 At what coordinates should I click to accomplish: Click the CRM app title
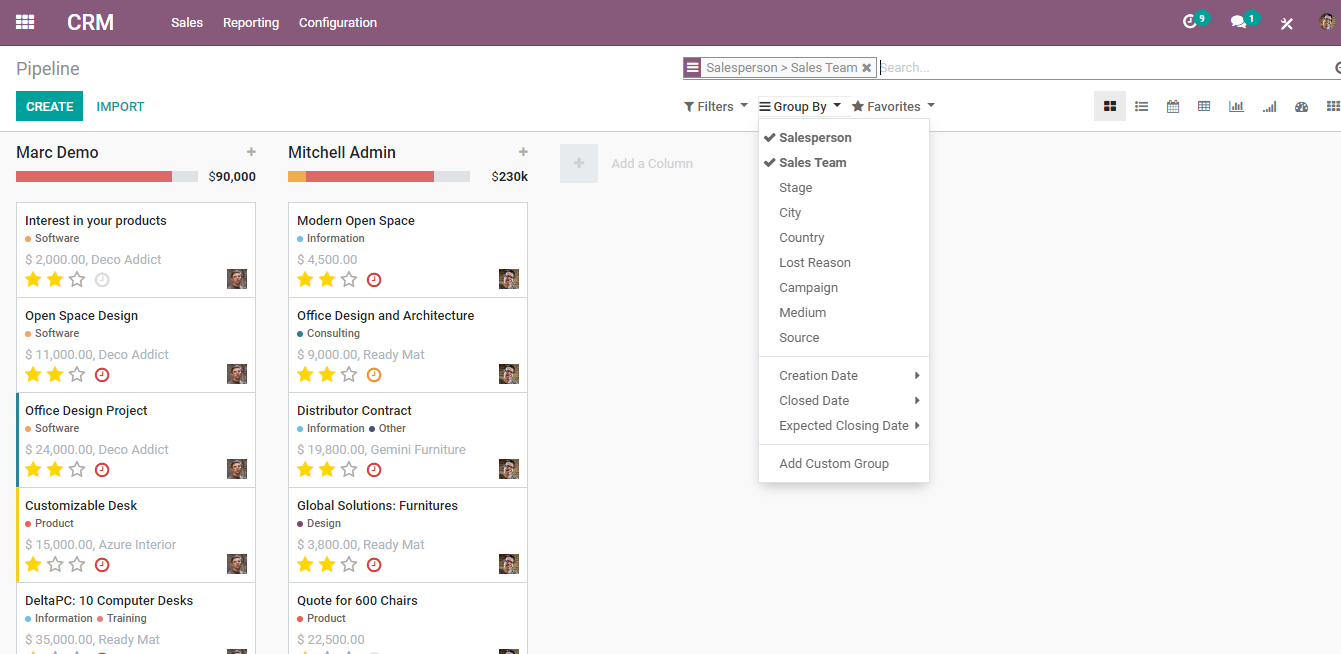[91, 22]
